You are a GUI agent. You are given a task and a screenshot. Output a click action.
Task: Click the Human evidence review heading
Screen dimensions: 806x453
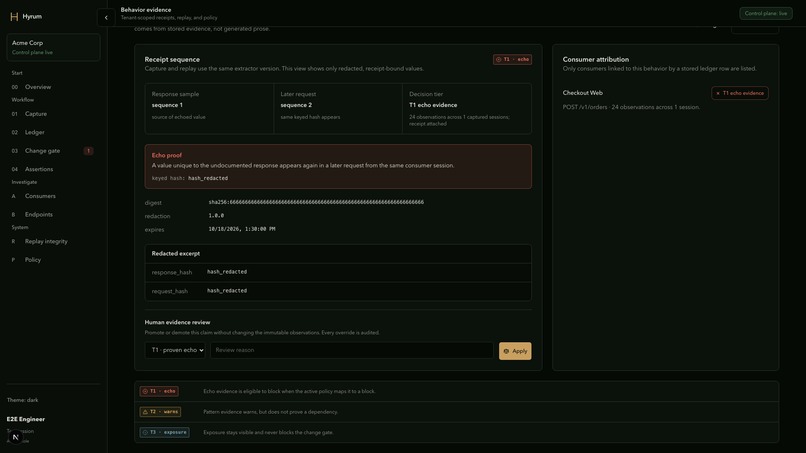pos(177,322)
